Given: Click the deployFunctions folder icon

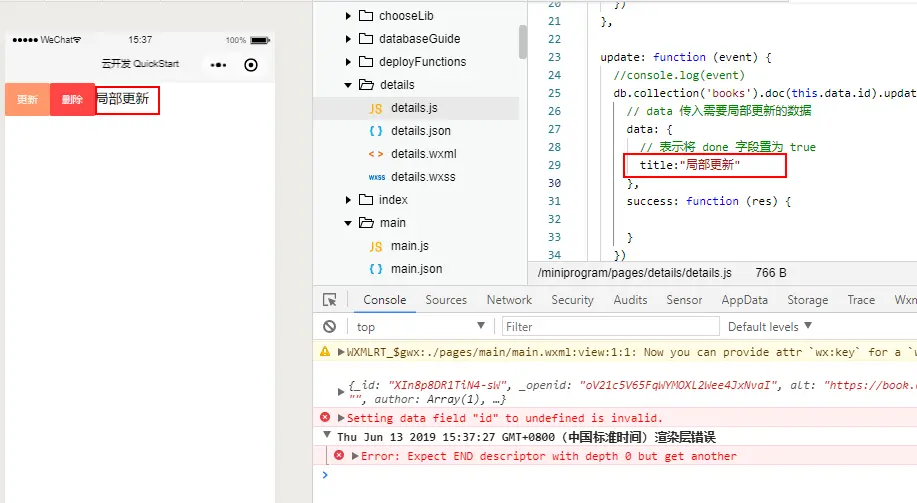Looking at the screenshot, I should pos(366,61).
